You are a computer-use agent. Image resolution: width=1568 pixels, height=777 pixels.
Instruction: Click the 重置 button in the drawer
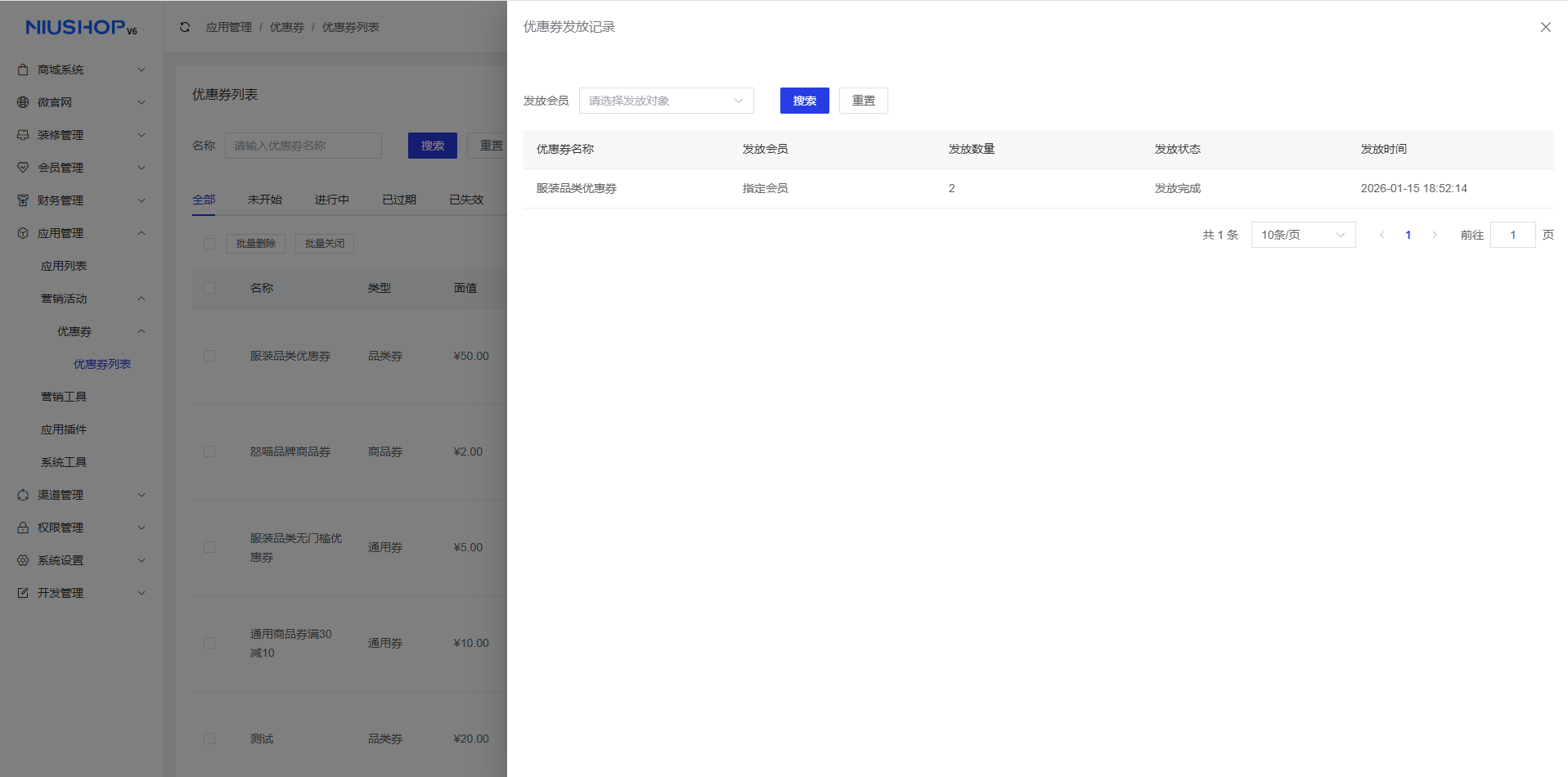[863, 101]
